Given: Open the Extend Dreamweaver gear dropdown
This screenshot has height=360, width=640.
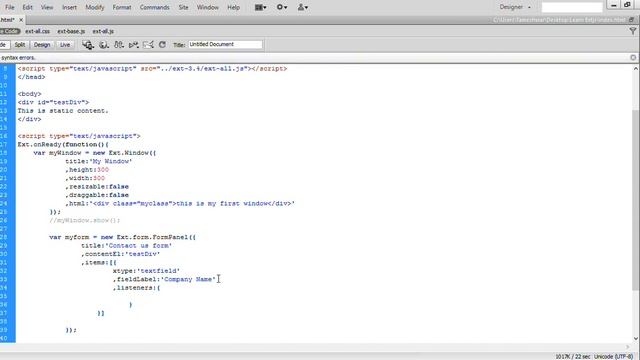Looking at the screenshot, I should [282, 7].
